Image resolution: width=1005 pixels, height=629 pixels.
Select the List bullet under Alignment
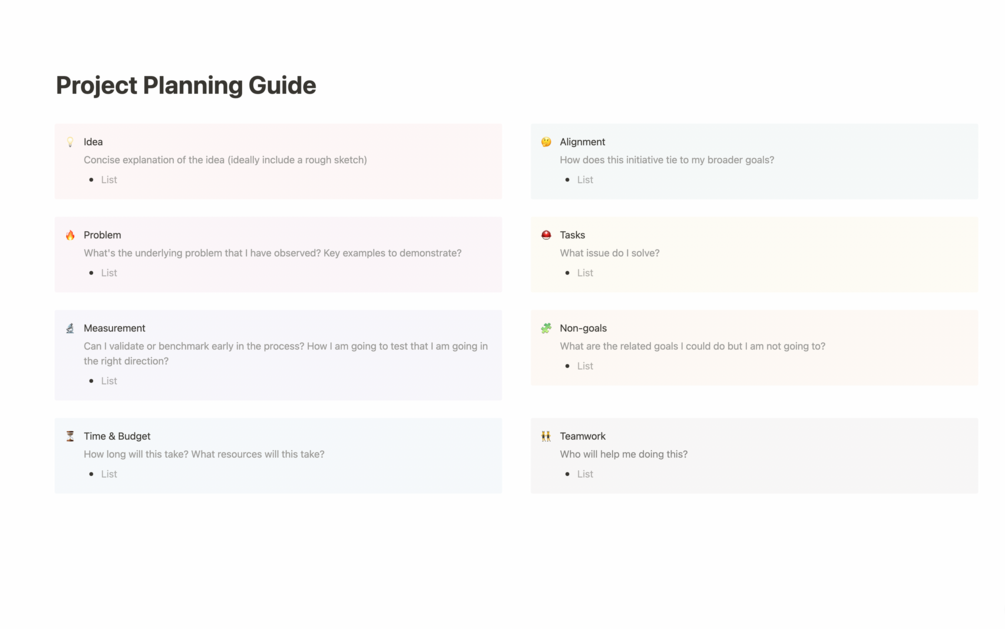(585, 180)
